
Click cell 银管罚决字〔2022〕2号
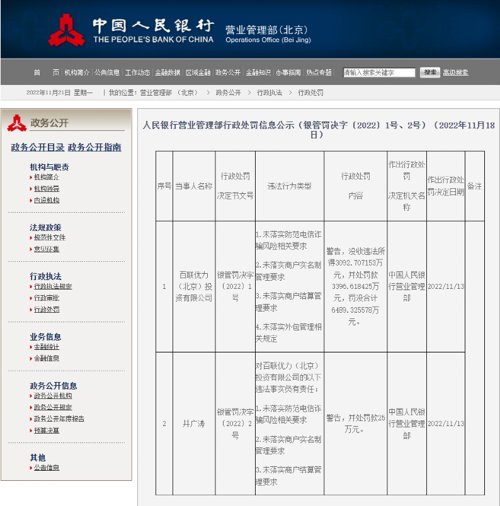[x=235, y=424]
